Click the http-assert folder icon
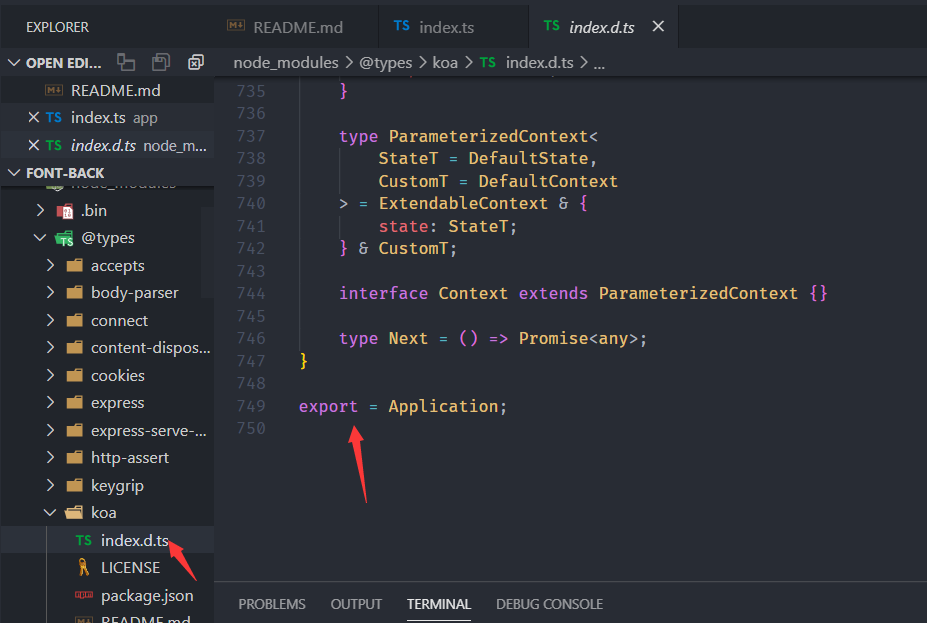Viewport: 927px width, 623px height. pyautogui.click(x=74, y=457)
